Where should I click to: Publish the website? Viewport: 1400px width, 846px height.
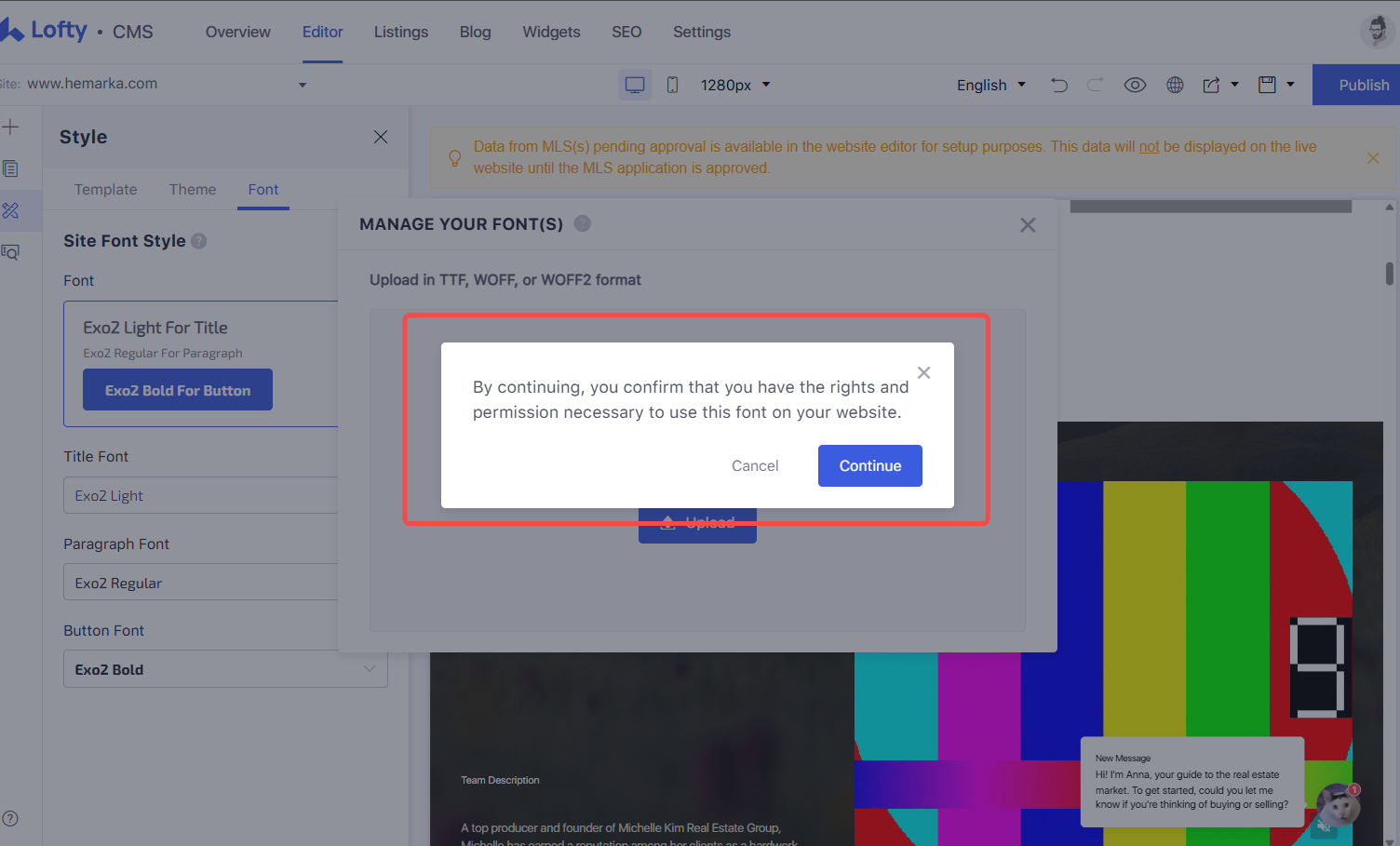coord(1356,85)
